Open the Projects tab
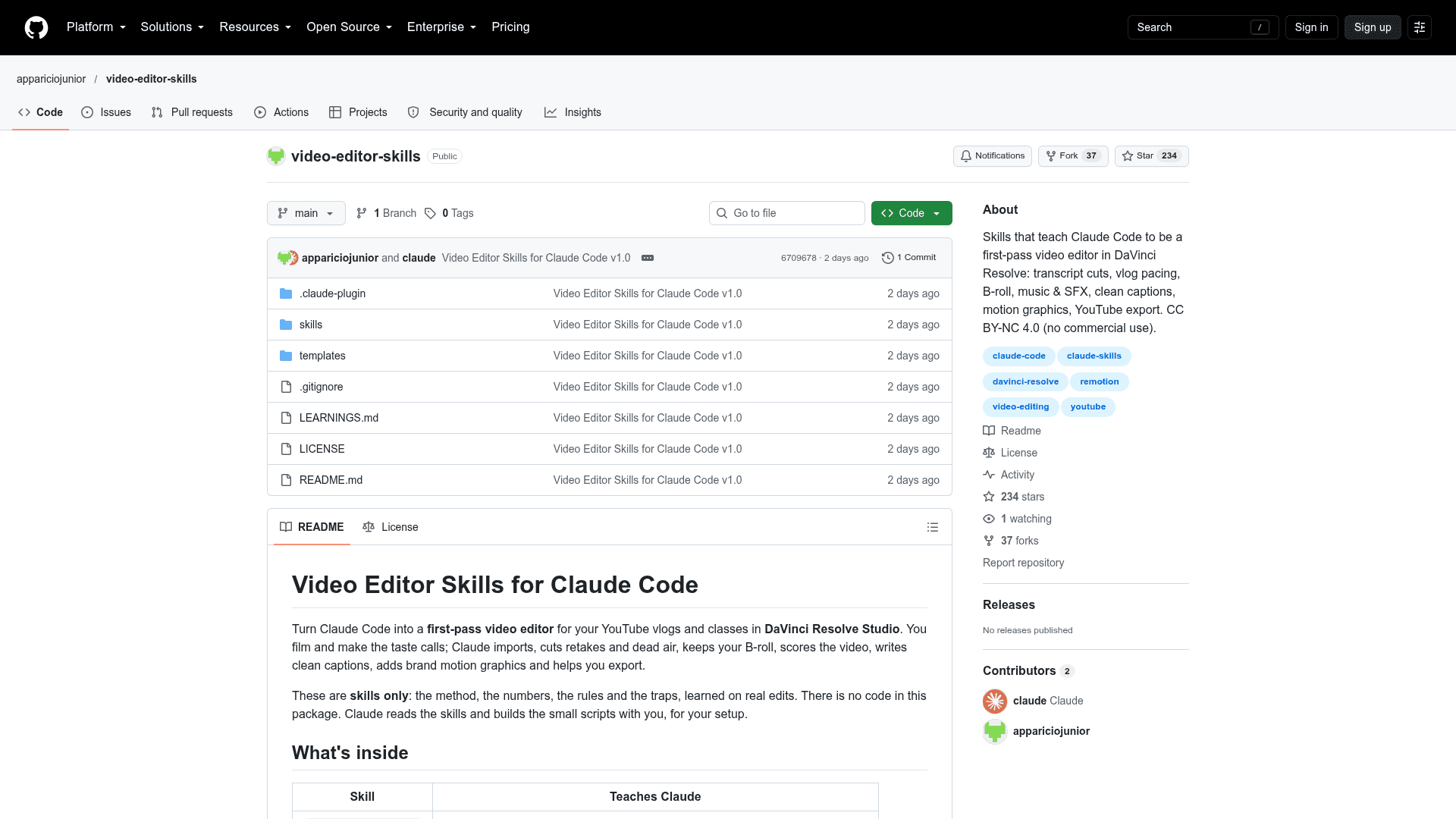Image resolution: width=1456 pixels, height=819 pixels. pyautogui.click(x=358, y=112)
